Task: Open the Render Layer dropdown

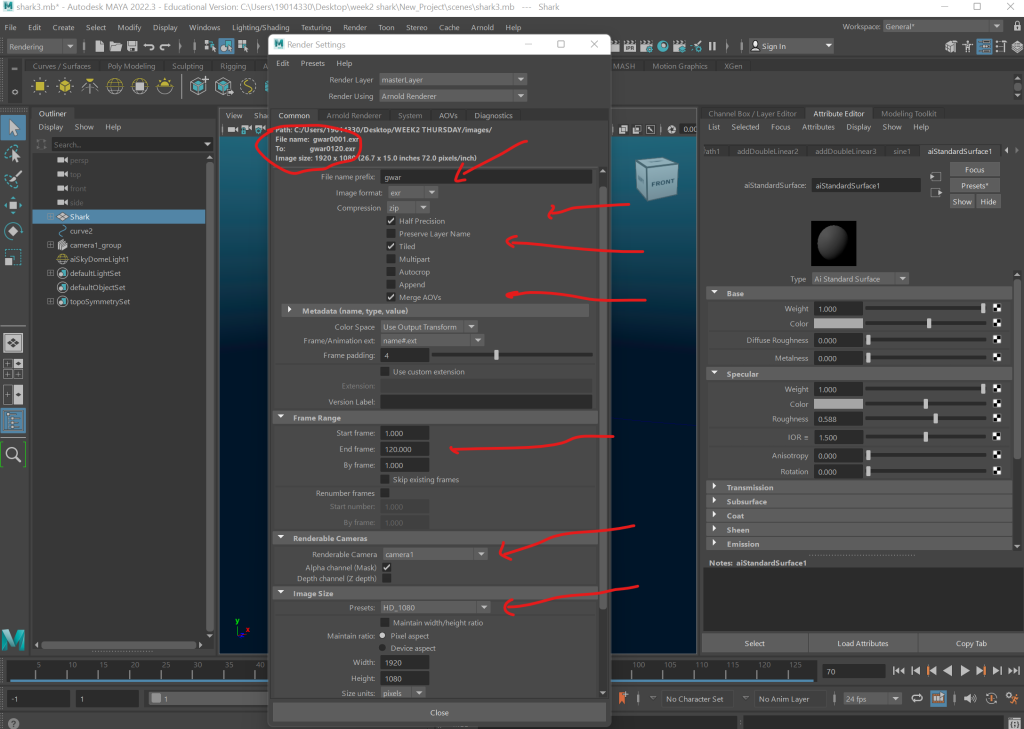Action: pyautogui.click(x=453, y=80)
